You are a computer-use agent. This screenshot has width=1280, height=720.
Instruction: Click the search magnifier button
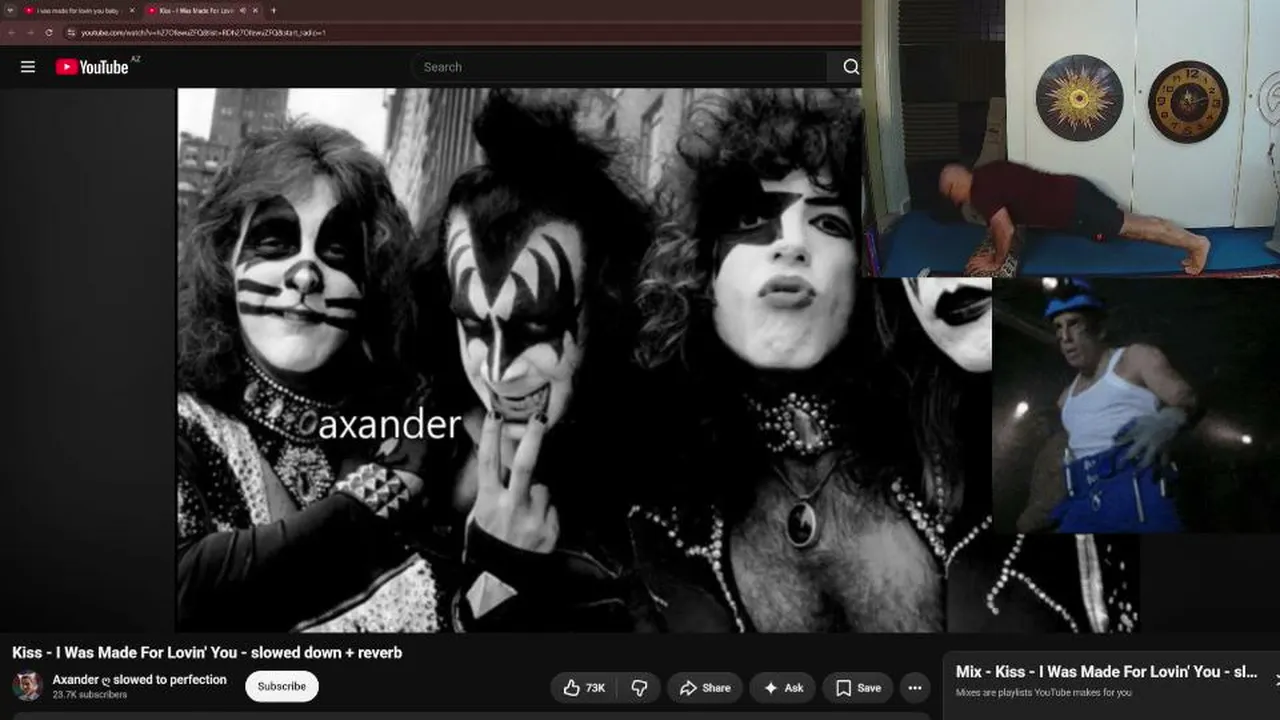(x=850, y=67)
